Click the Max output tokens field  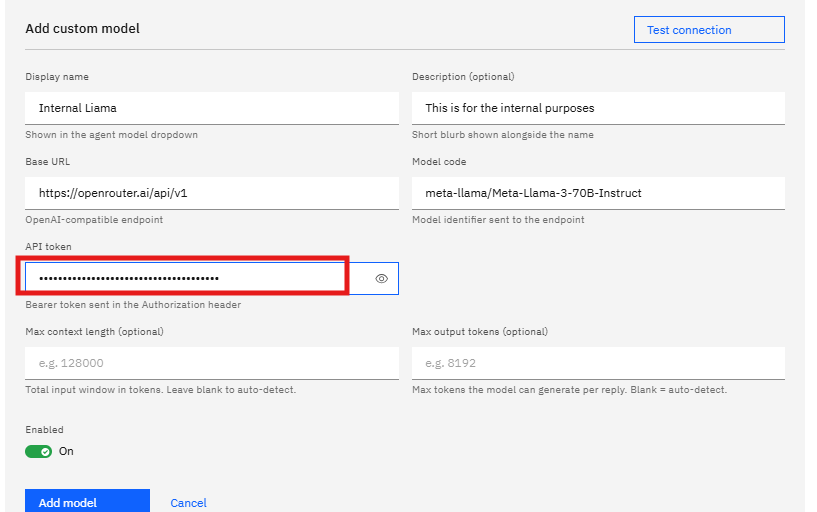coord(598,363)
